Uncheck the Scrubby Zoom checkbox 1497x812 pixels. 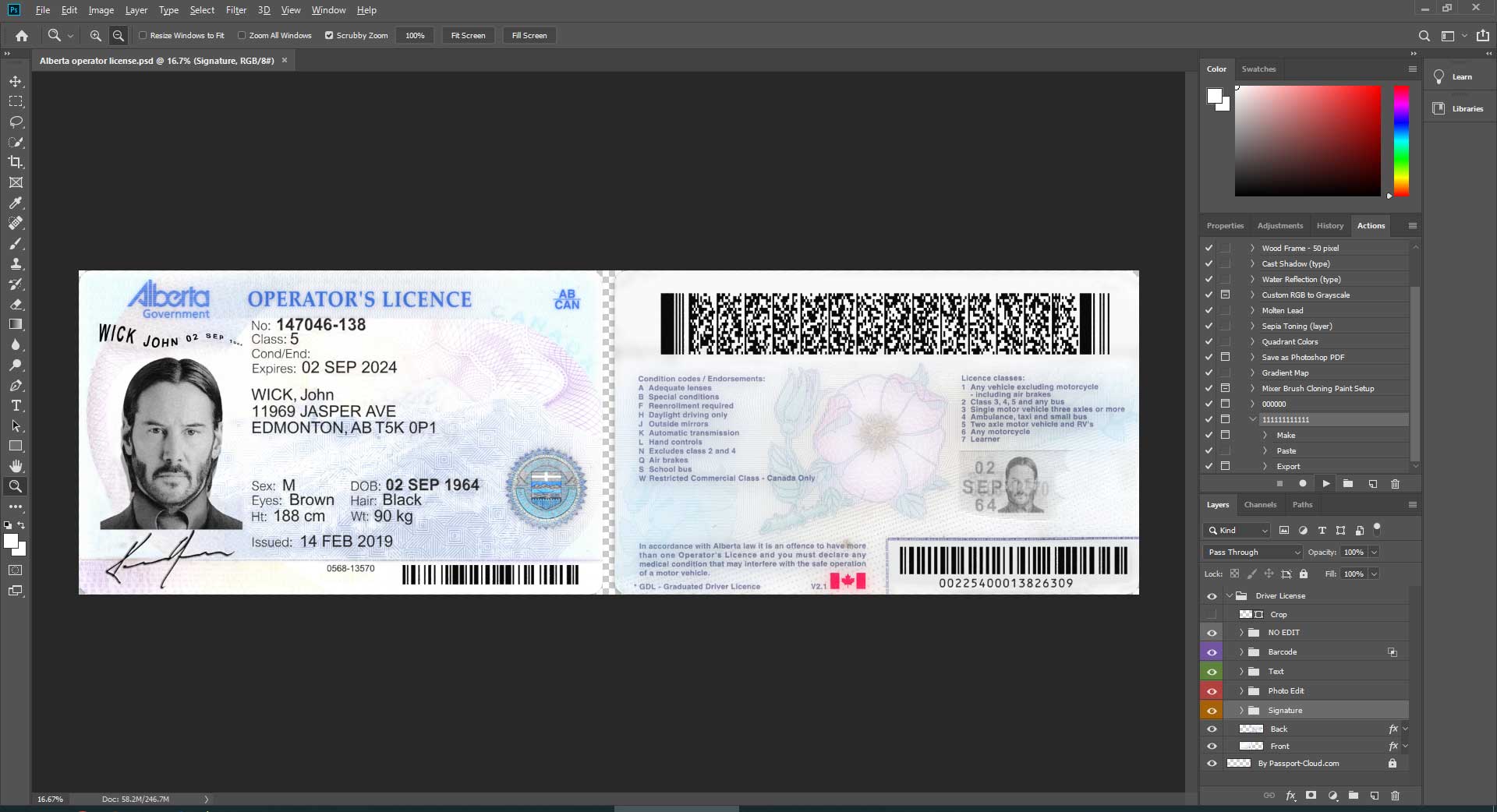[x=329, y=36]
